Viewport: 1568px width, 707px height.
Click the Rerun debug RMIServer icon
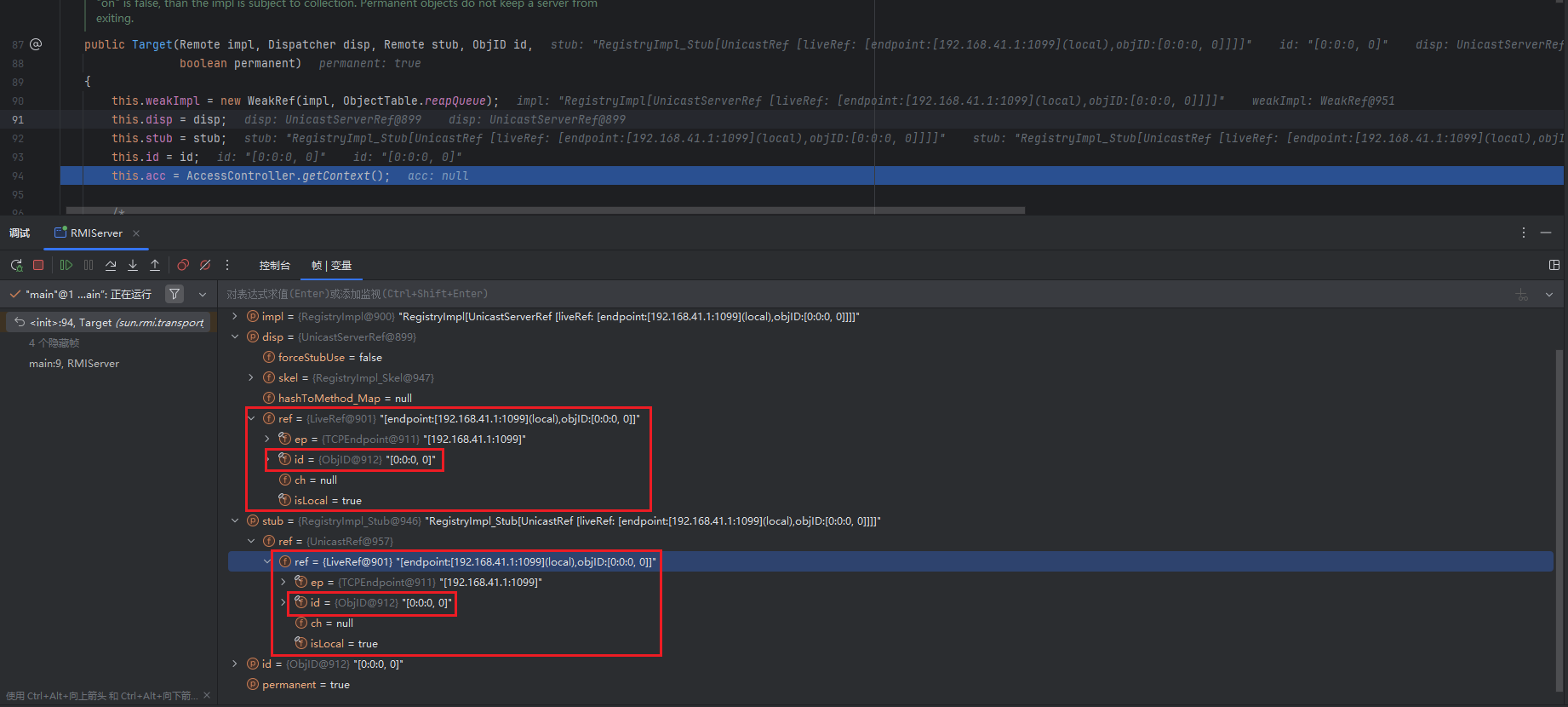16,265
